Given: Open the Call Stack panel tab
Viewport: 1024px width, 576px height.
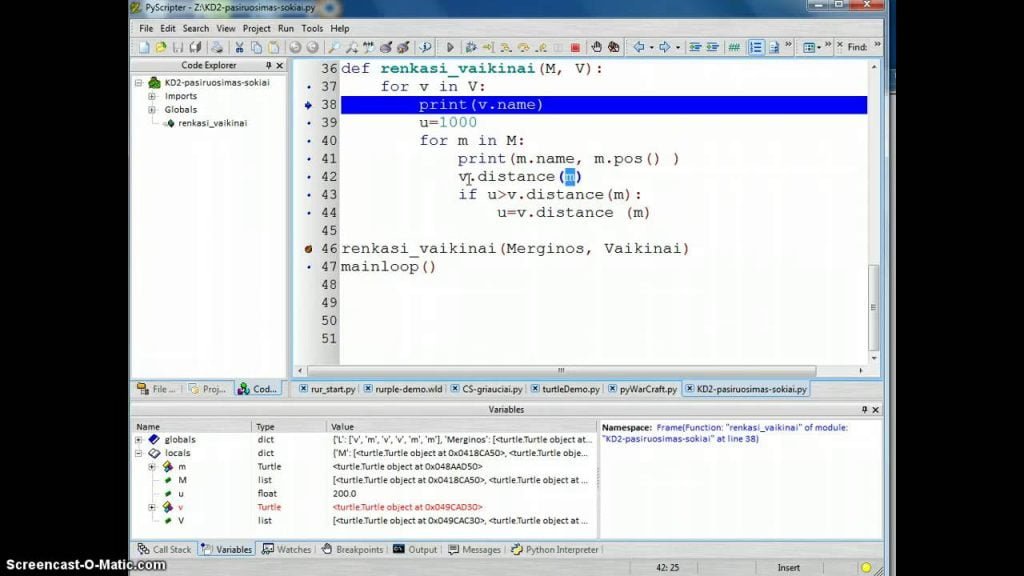Looking at the screenshot, I should (x=165, y=550).
